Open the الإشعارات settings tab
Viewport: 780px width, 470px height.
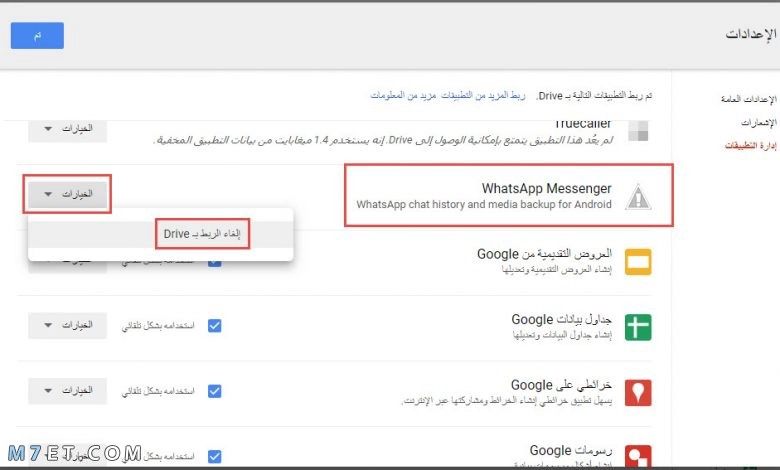pyautogui.click(x=759, y=122)
